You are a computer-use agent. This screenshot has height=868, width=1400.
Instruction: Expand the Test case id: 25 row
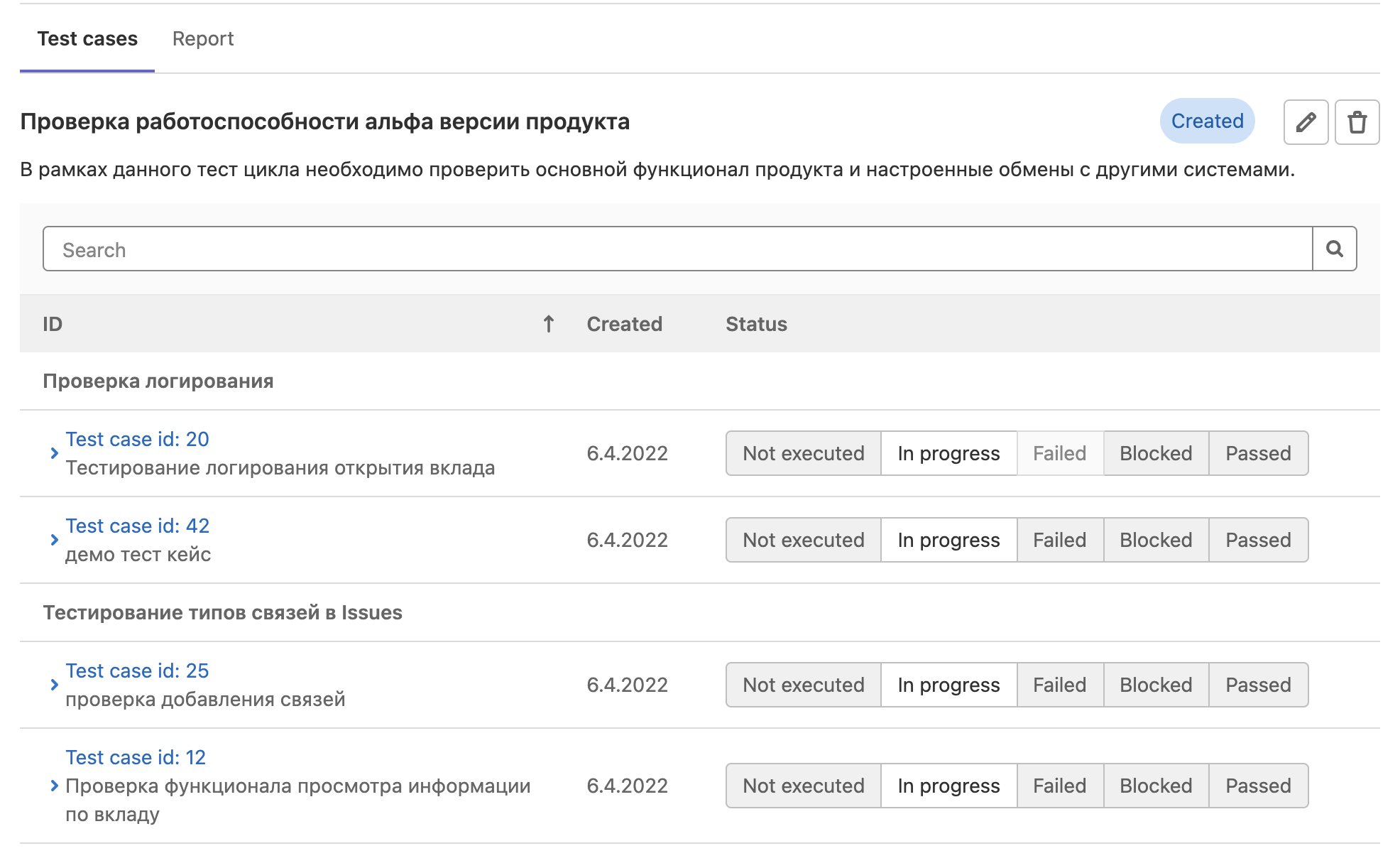[x=54, y=685]
